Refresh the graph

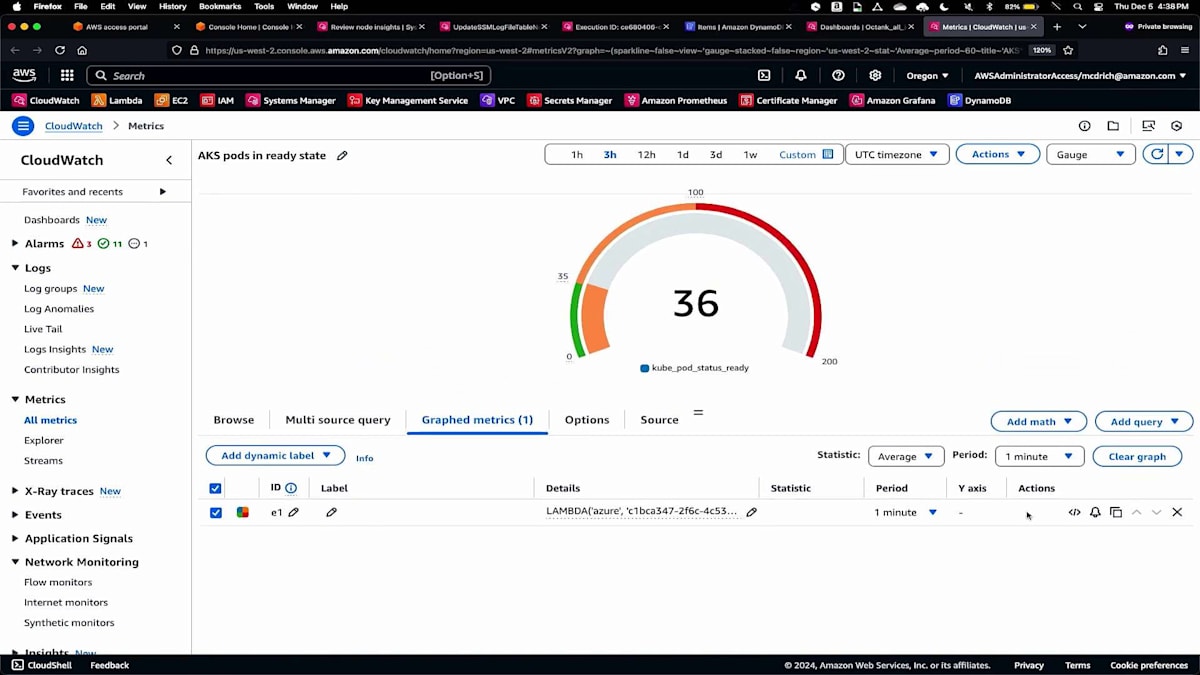pyautogui.click(x=1157, y=154)
